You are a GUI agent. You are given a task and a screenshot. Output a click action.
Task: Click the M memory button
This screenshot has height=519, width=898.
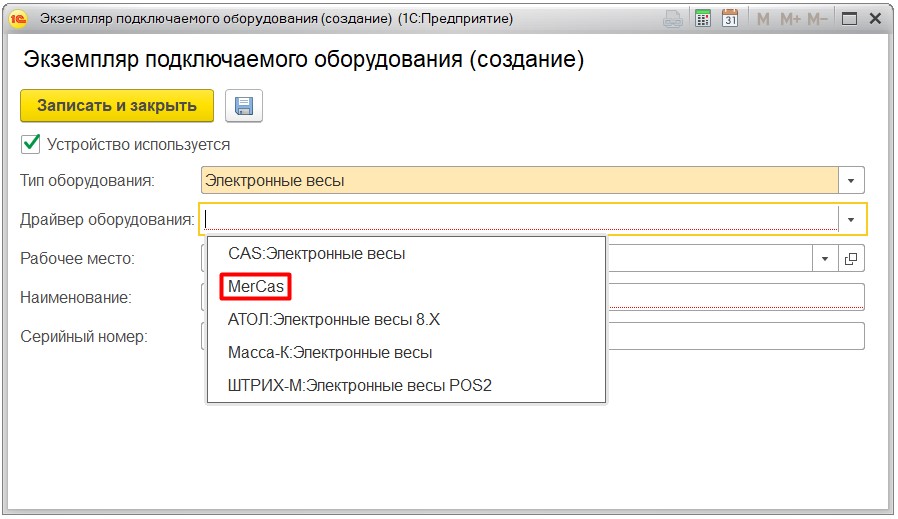pos(764,18)
